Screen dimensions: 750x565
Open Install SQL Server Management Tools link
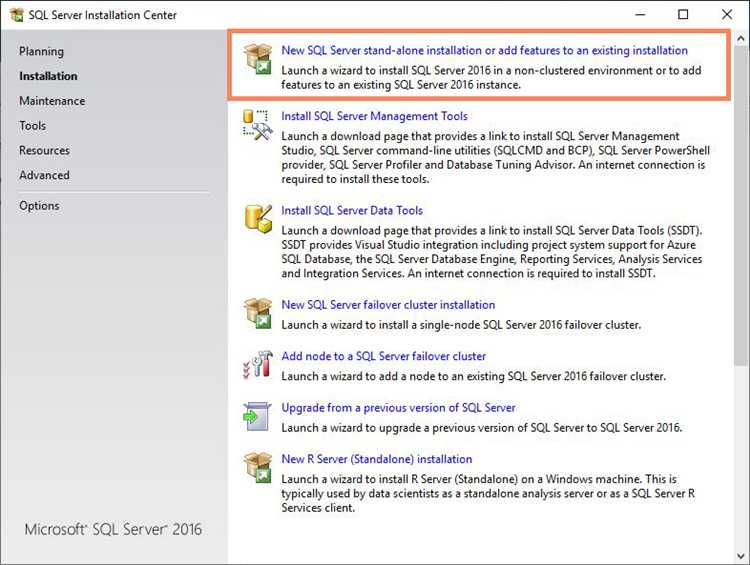tap(375, 116)
